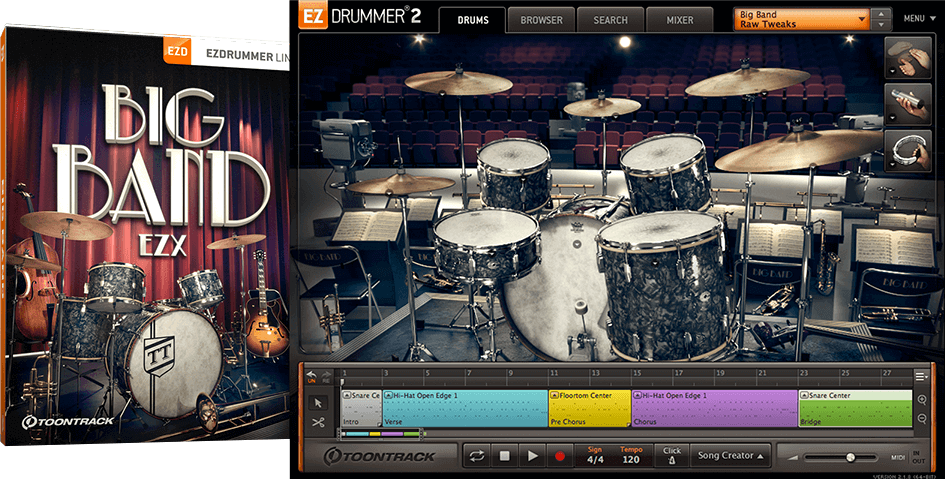Zoom out of the song track

click(x=922, y=419)
